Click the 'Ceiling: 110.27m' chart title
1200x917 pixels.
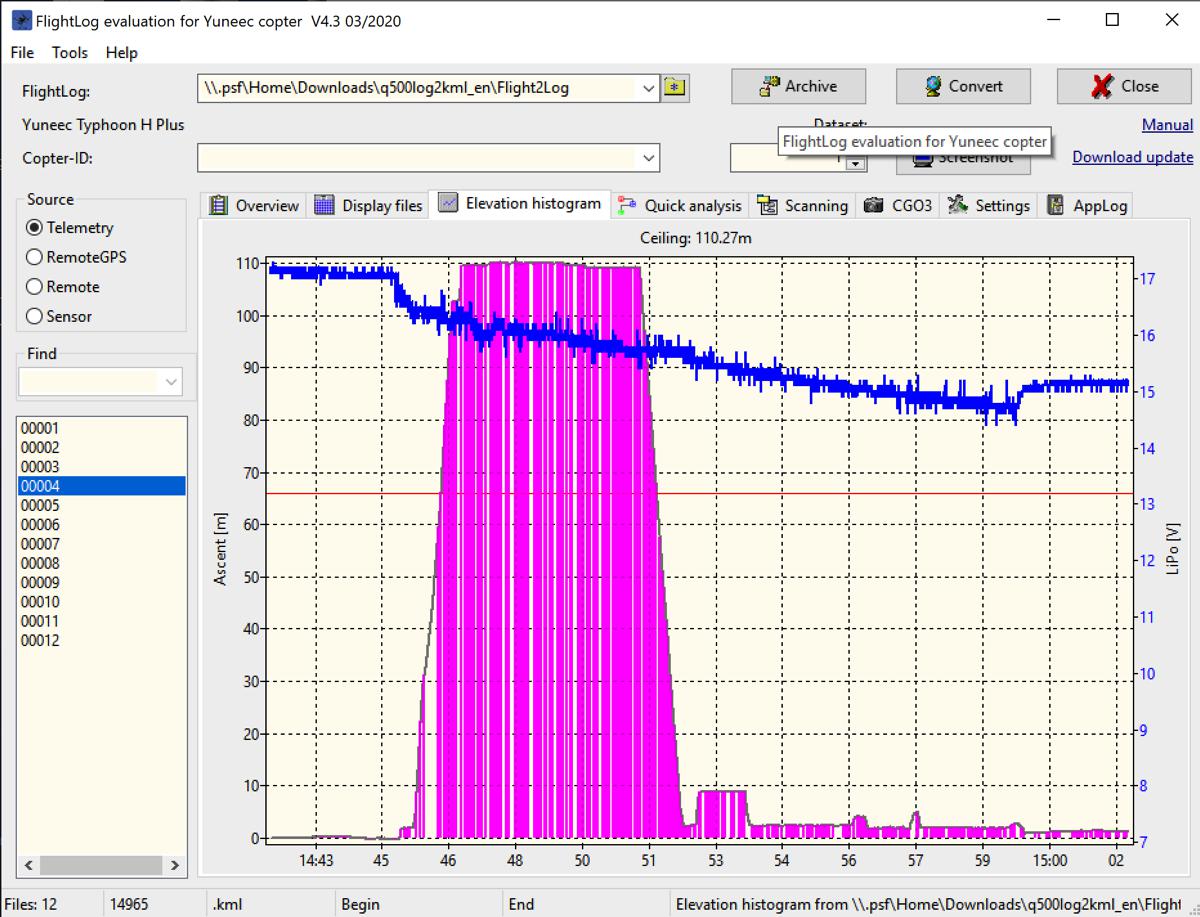coord(696,237)
